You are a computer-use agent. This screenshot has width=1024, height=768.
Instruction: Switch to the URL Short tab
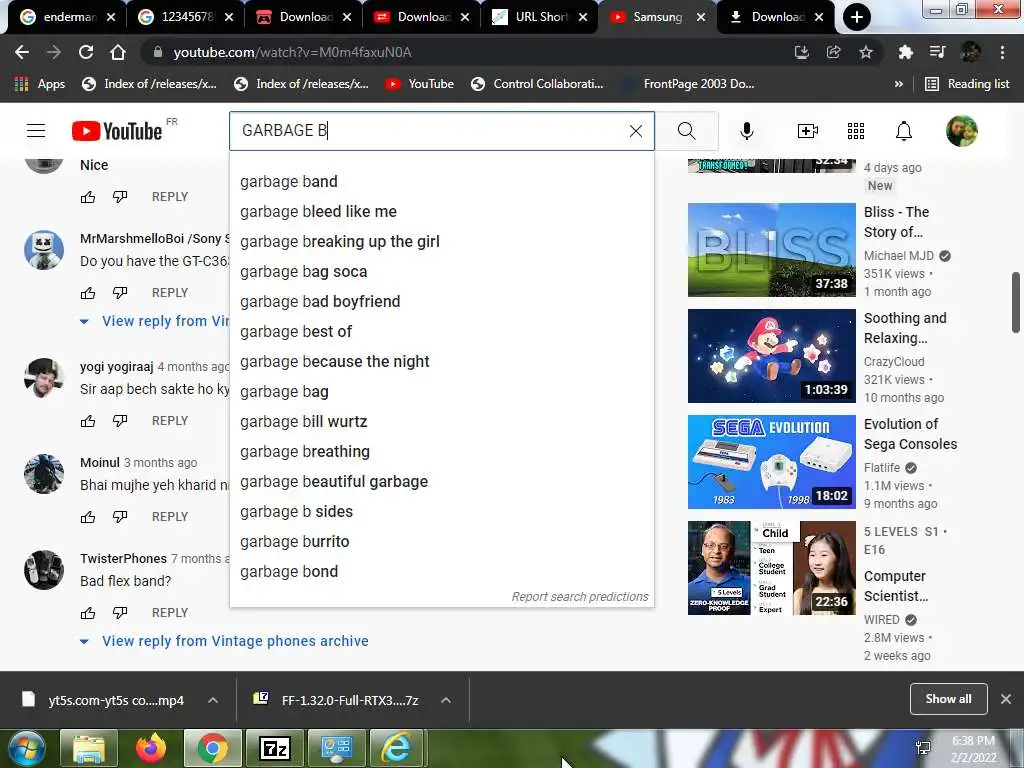tap(539, 17)
